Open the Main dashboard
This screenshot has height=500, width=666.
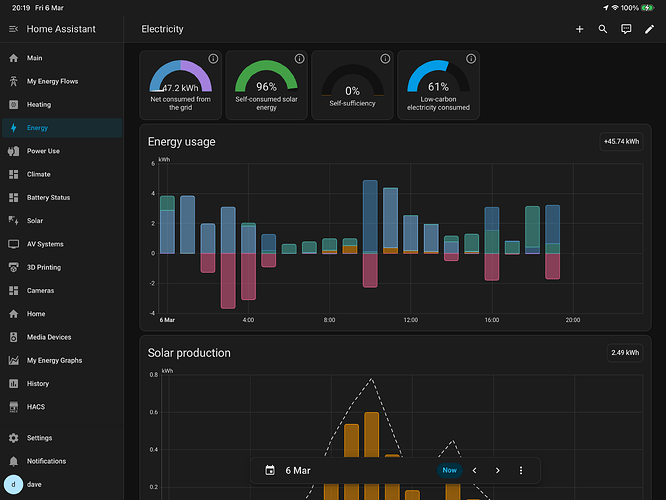pyautogui.click(x=62, y=58)
